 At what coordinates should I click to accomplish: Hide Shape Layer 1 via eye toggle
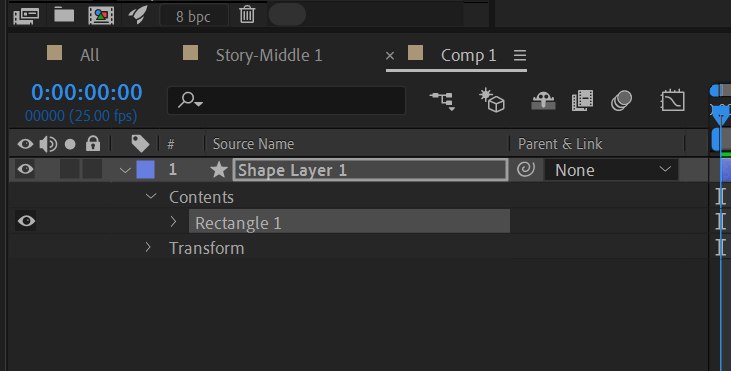click(x=25, y=169)
